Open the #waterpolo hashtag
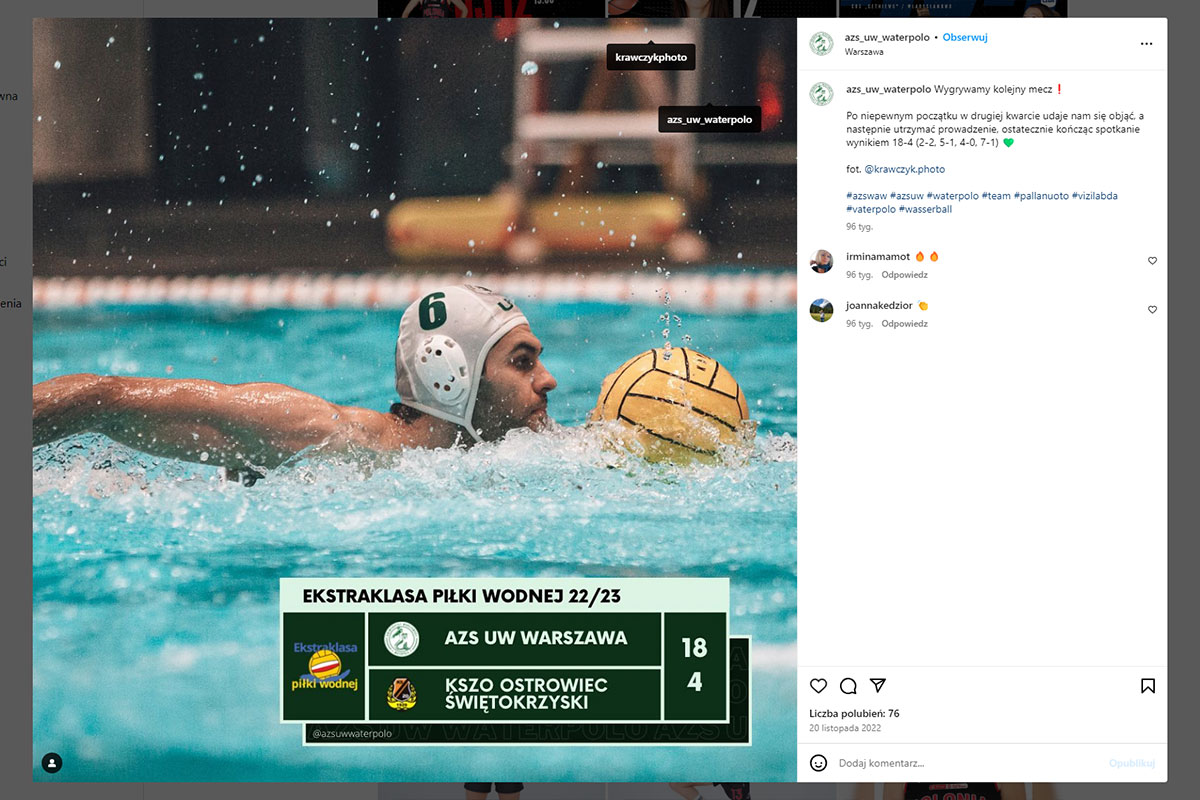This screenshot has width=1200, height=800. point(952,196)
